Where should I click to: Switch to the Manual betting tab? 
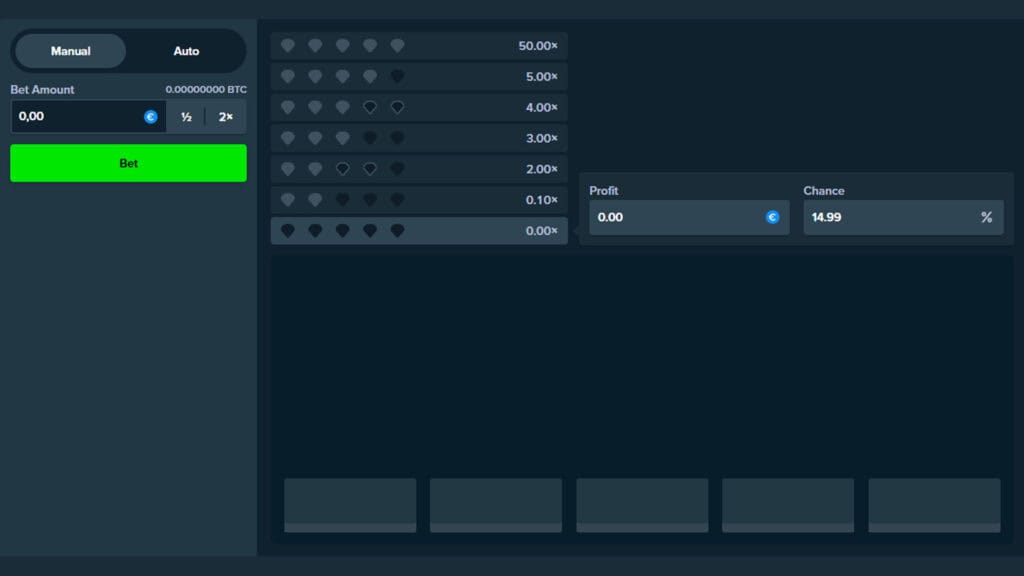click(70, 51)
